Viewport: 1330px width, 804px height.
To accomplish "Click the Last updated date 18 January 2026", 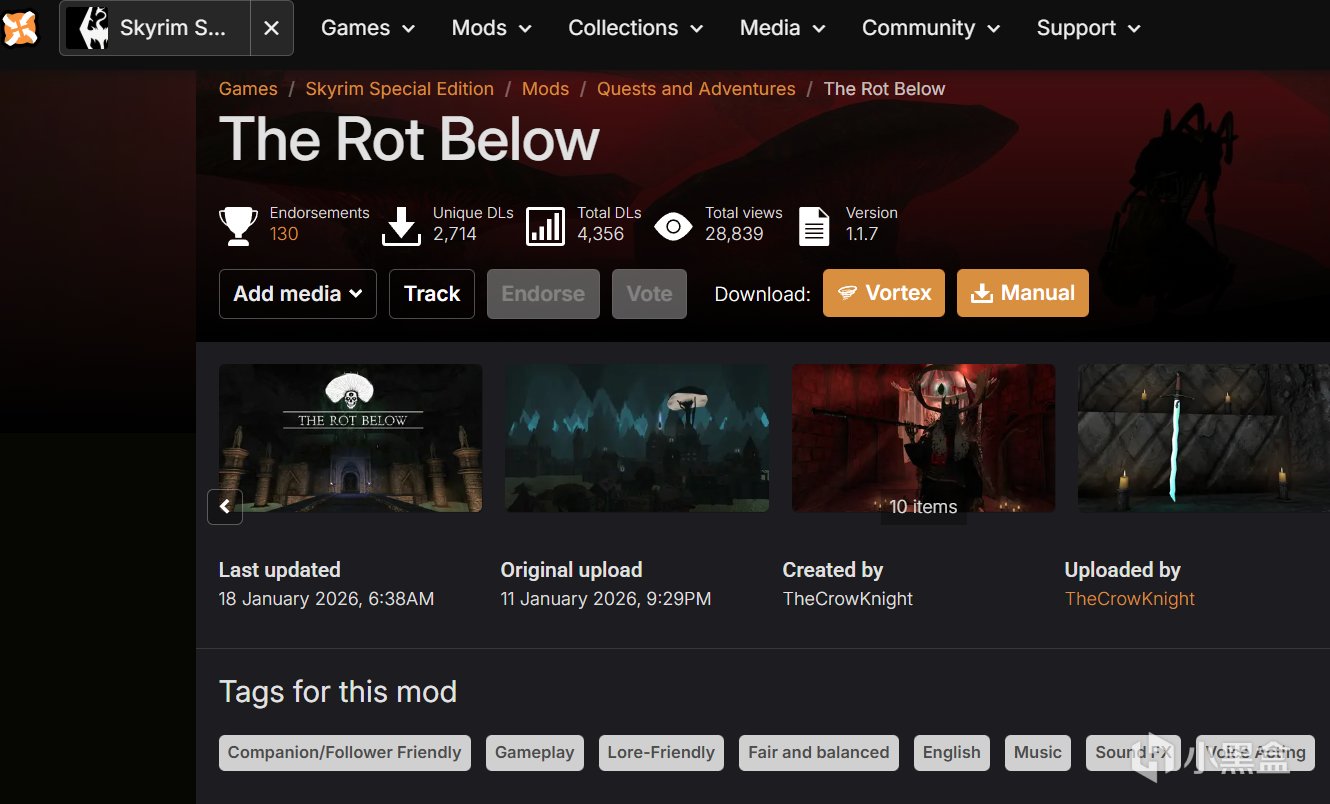I will pyautogui.click(x=326, y=599).
